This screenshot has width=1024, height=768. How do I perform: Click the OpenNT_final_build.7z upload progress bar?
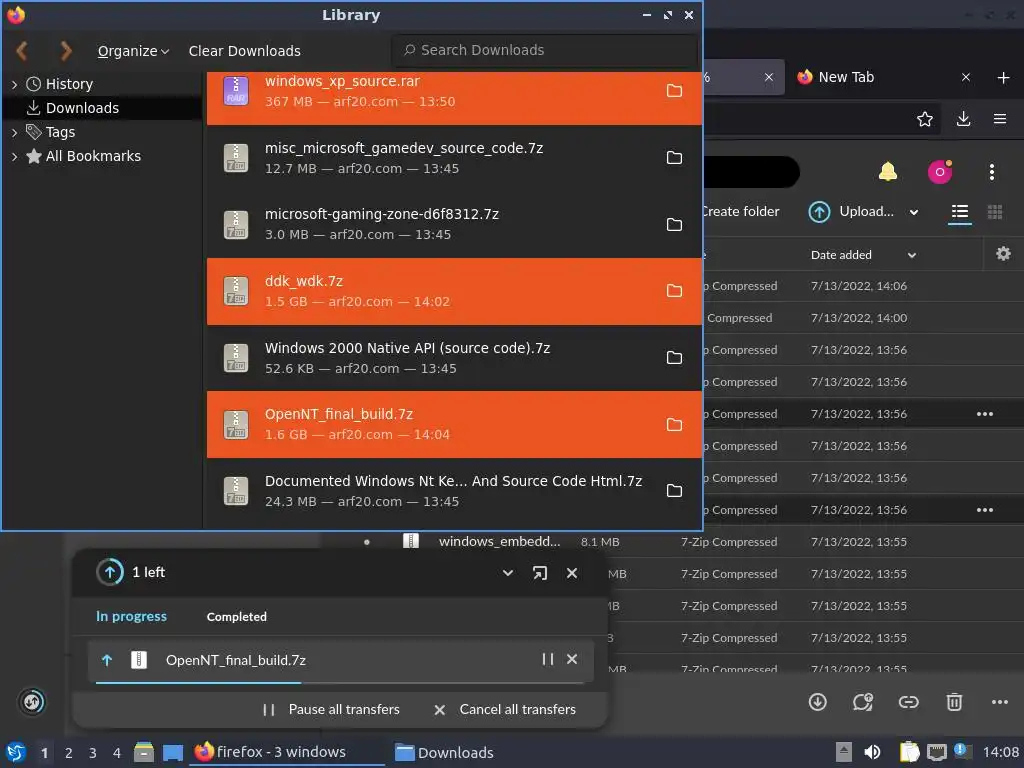(x=340, y=682)
